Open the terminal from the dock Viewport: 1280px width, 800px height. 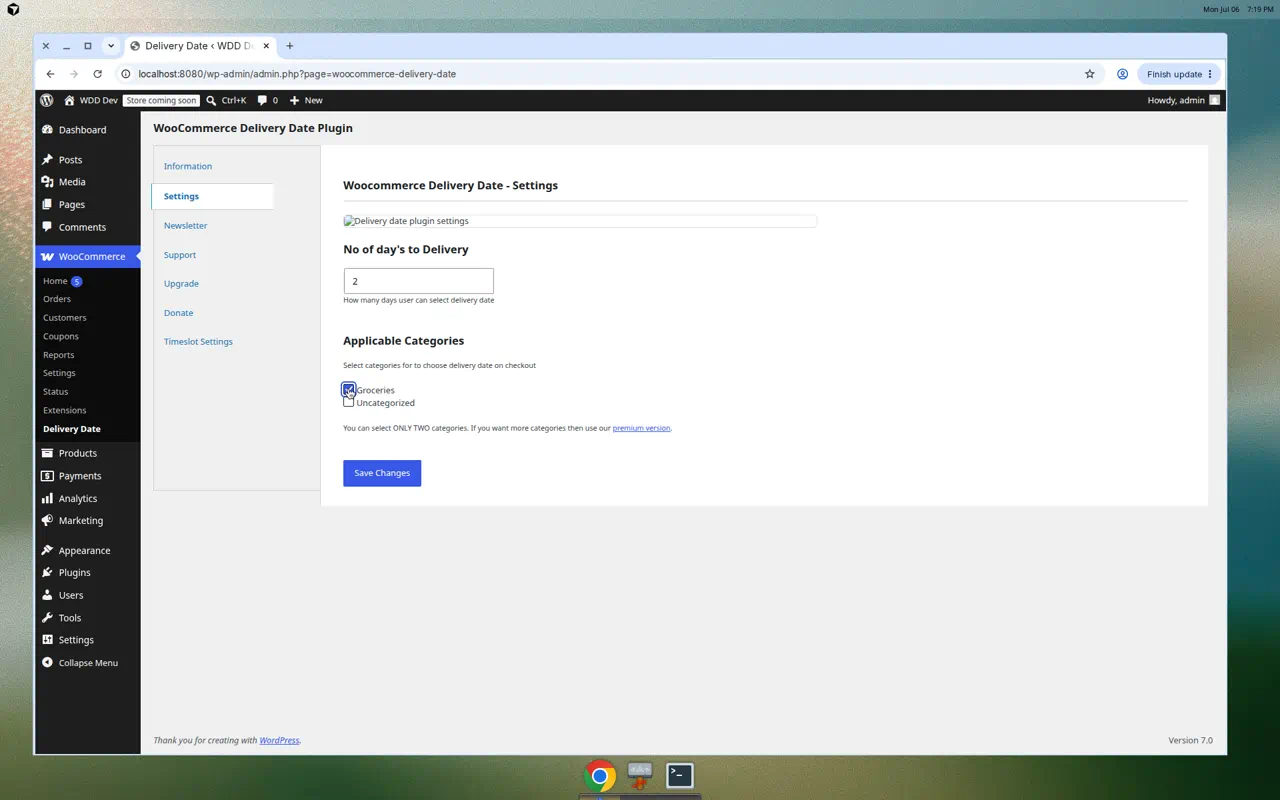(680, 775)
